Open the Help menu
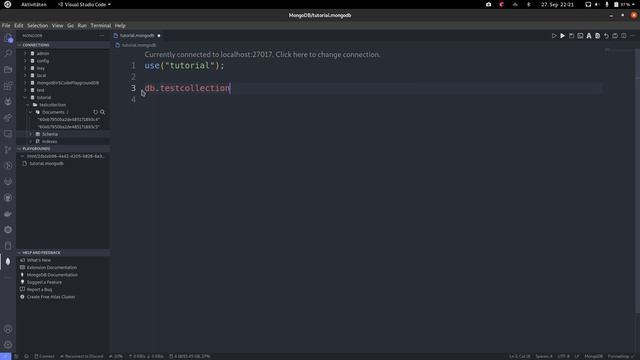This screenshot has height=360, width=640. (x=120, y=25)
